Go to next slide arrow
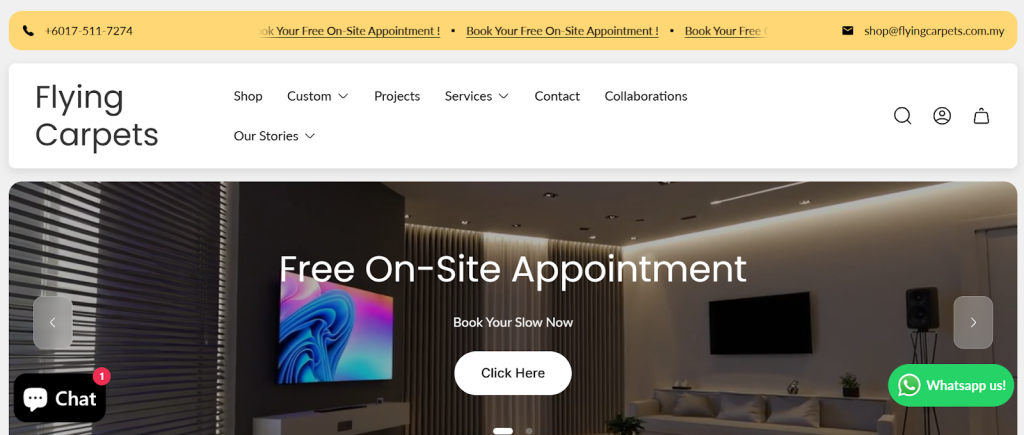The width and height of the screenshot is (1024, 435). (x=973, y=323)
